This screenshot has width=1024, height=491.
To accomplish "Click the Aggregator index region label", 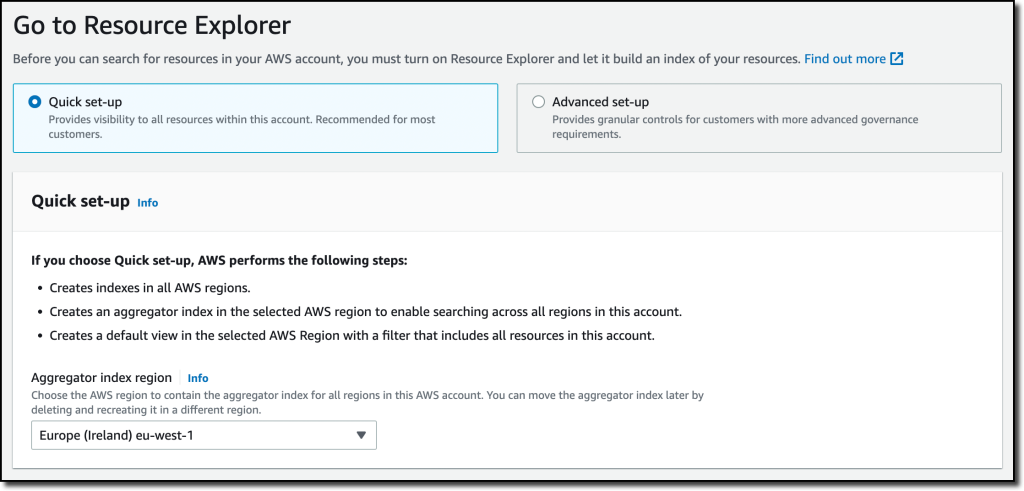I will pos(101,377).
